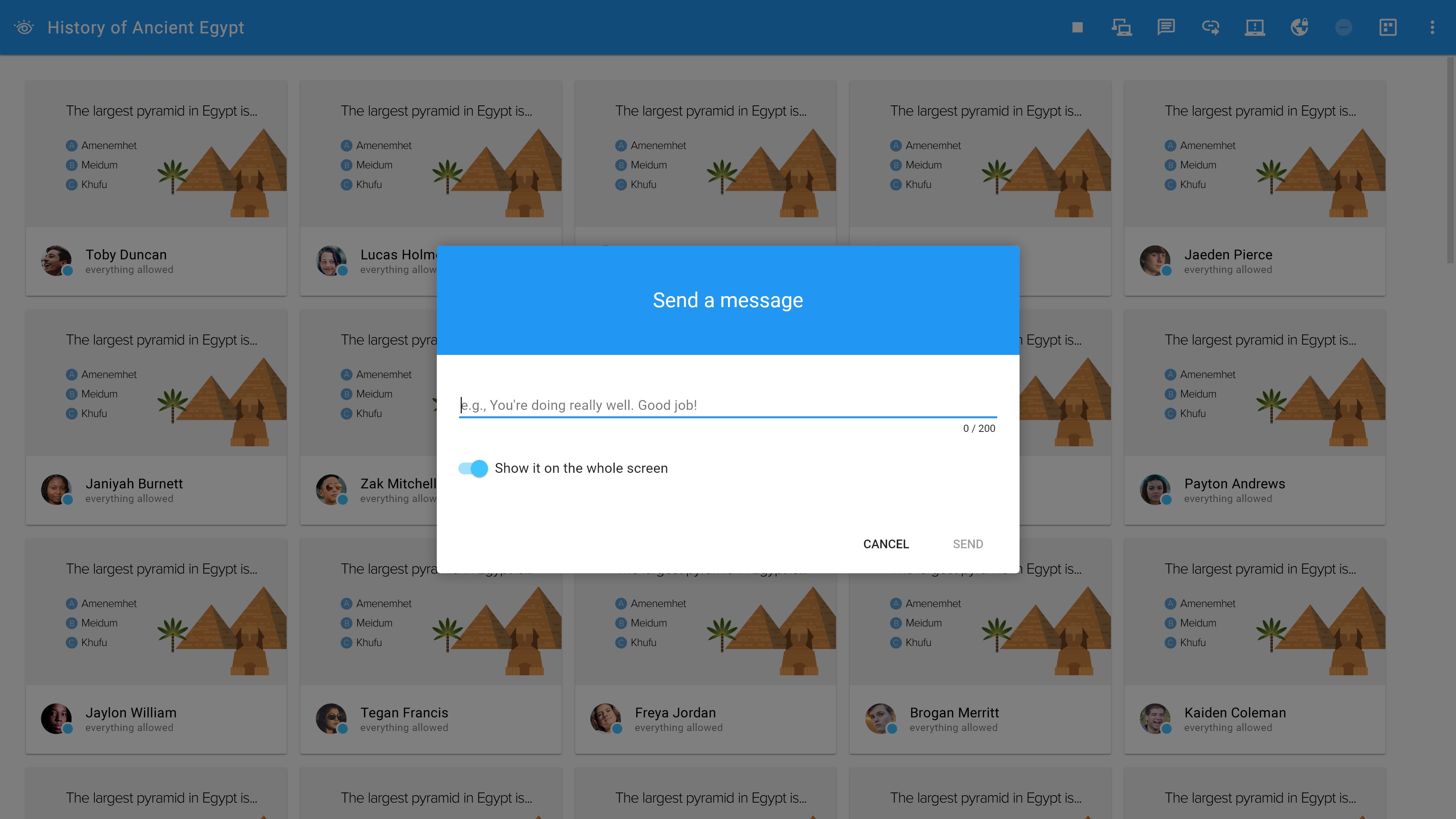Image resolution: width=1456 pixels, height=819 pixels.
Task: Click the Janiyah Burnett name label
Action: [134, 483]
